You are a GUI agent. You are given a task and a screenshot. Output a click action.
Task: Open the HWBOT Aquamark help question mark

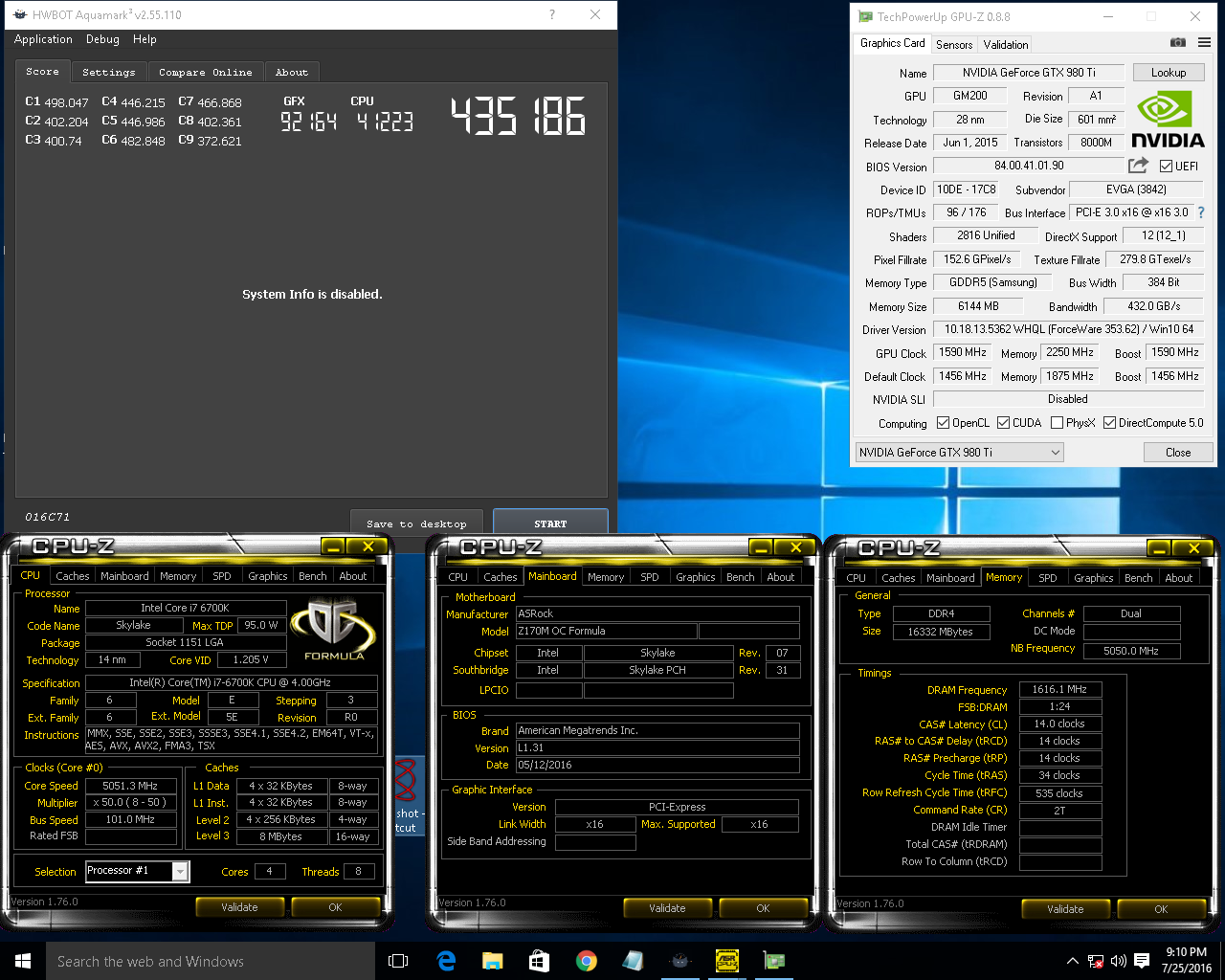point(552,14)
